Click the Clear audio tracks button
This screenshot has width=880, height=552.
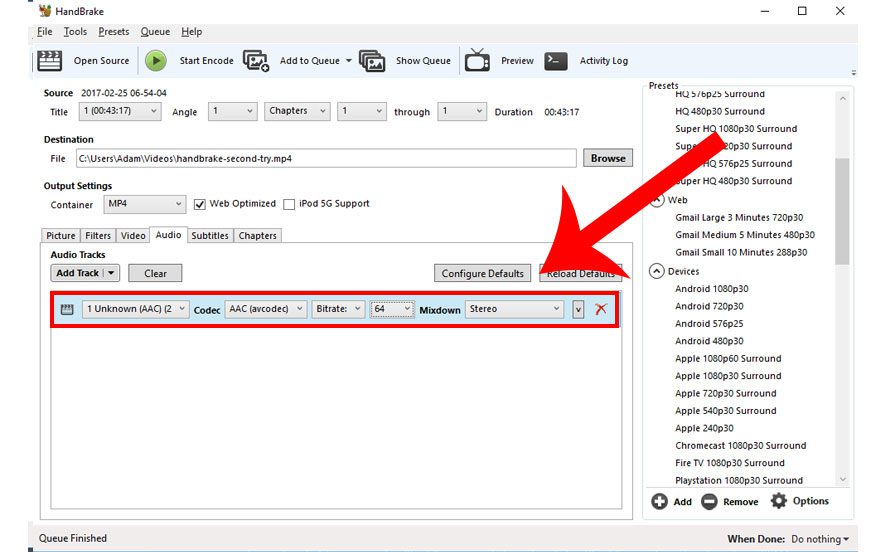point(155,273)
